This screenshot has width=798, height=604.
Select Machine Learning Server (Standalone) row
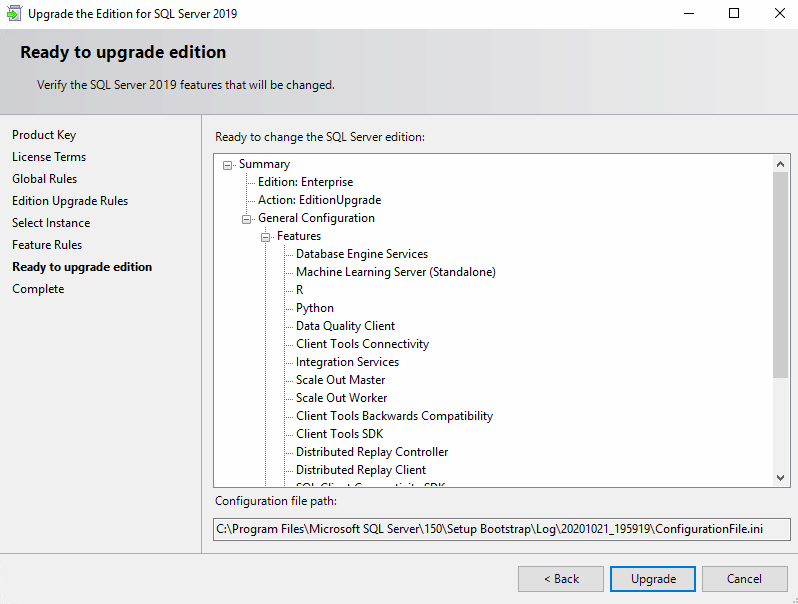(x=396, y=272)
